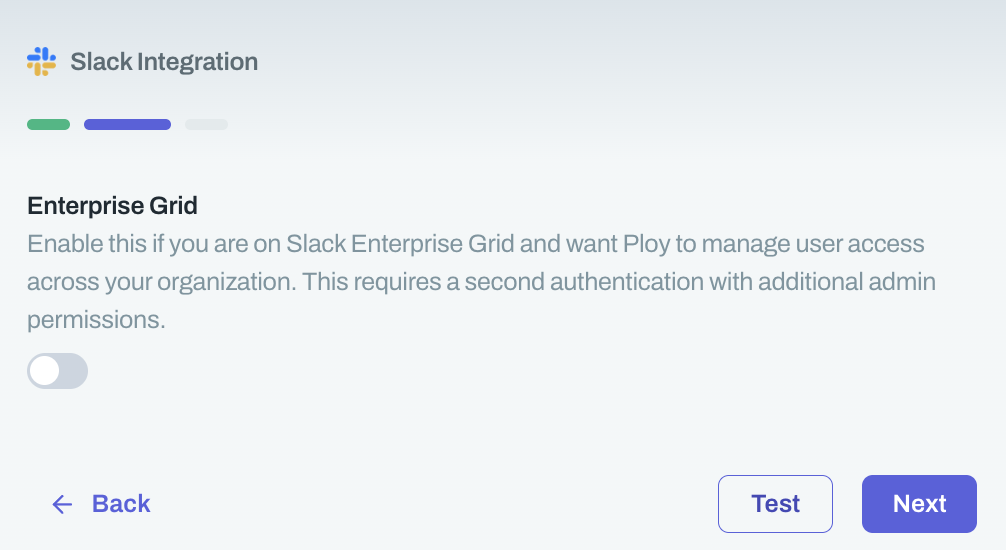Click the word 'Integration' in the header
Viewport: 1006px width, 550px height.
(197, 62)
